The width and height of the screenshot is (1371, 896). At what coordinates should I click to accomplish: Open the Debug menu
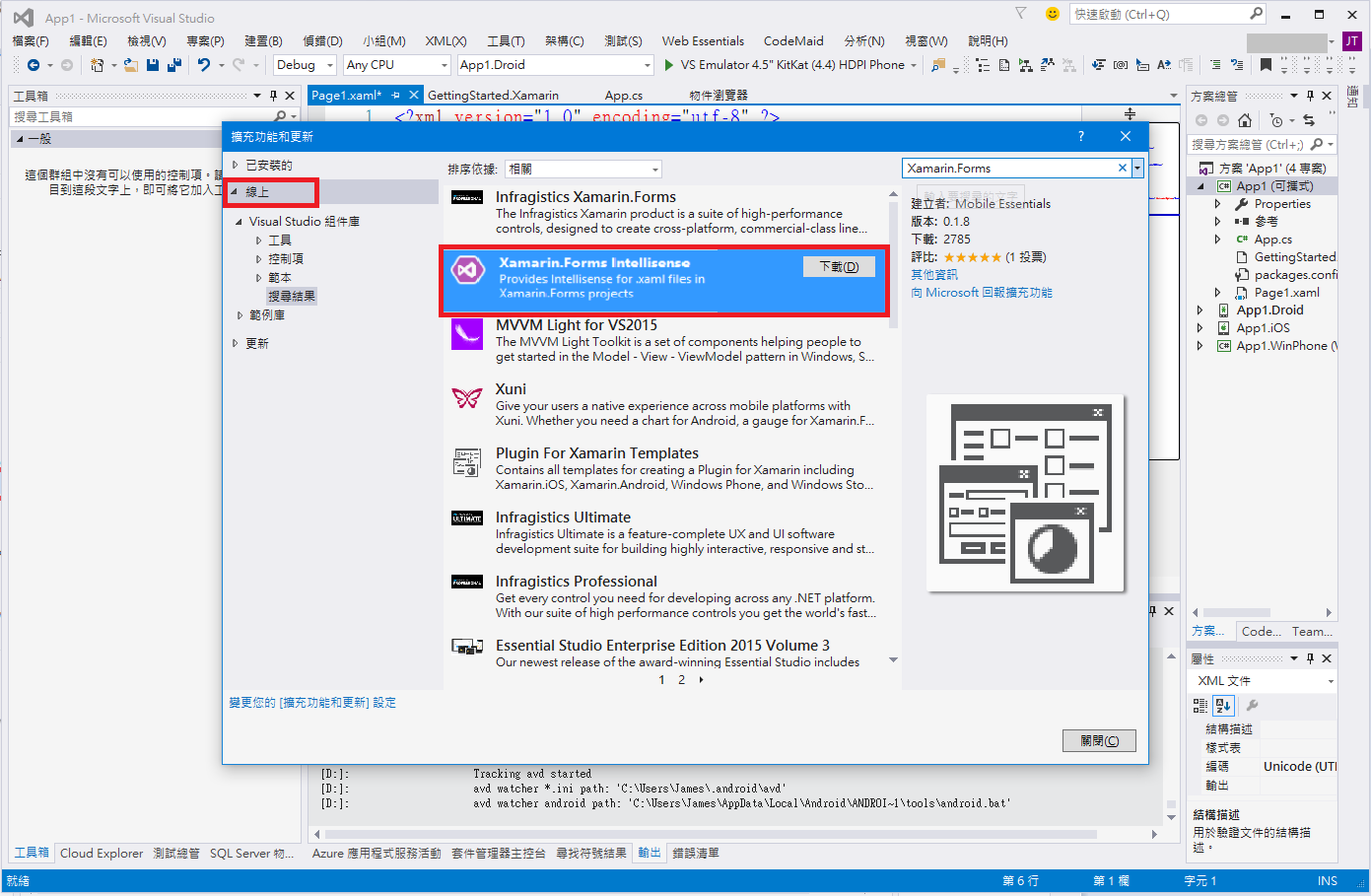coord(322,40)
